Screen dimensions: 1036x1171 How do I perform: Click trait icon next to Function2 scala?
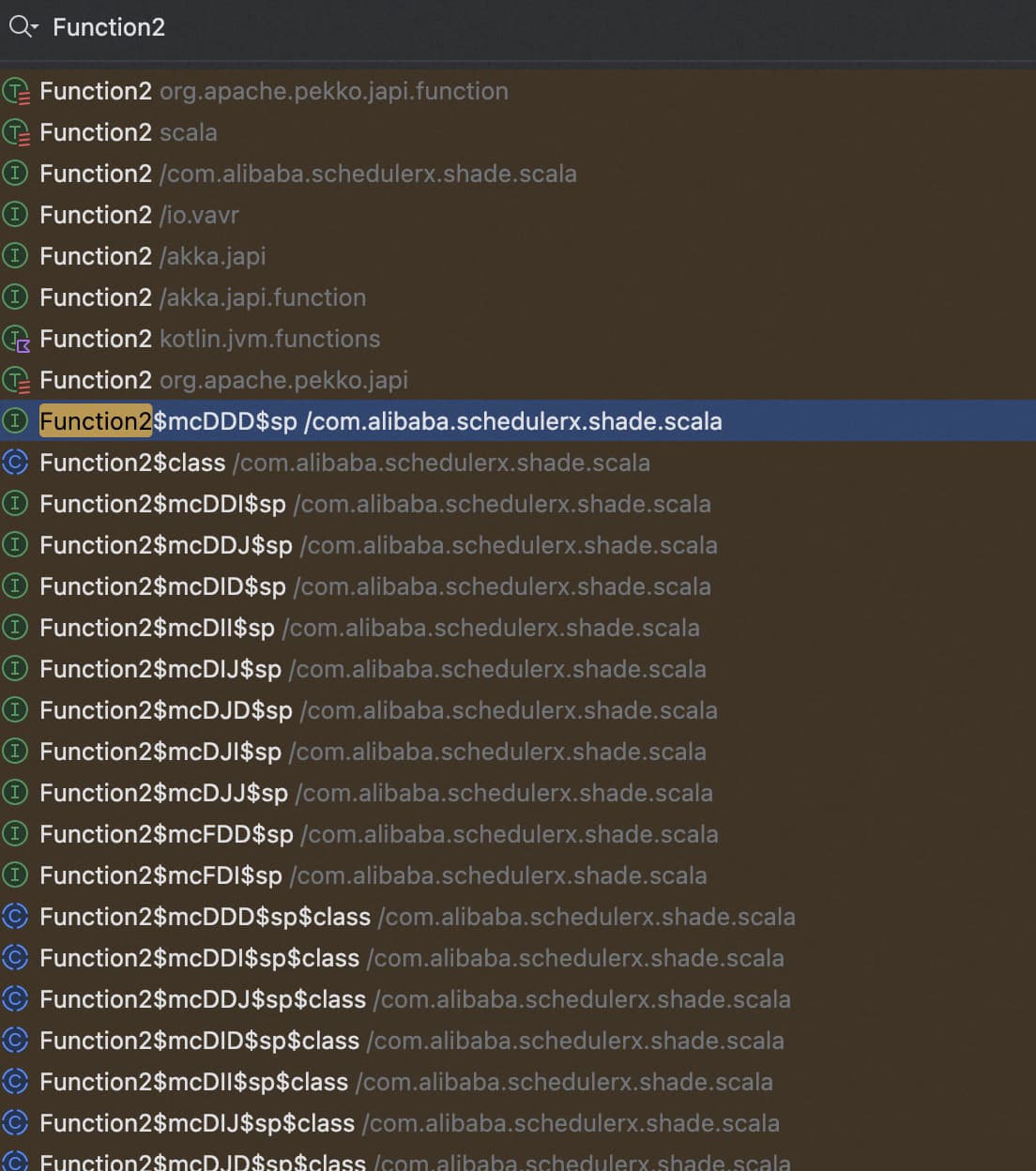[16, 132]
